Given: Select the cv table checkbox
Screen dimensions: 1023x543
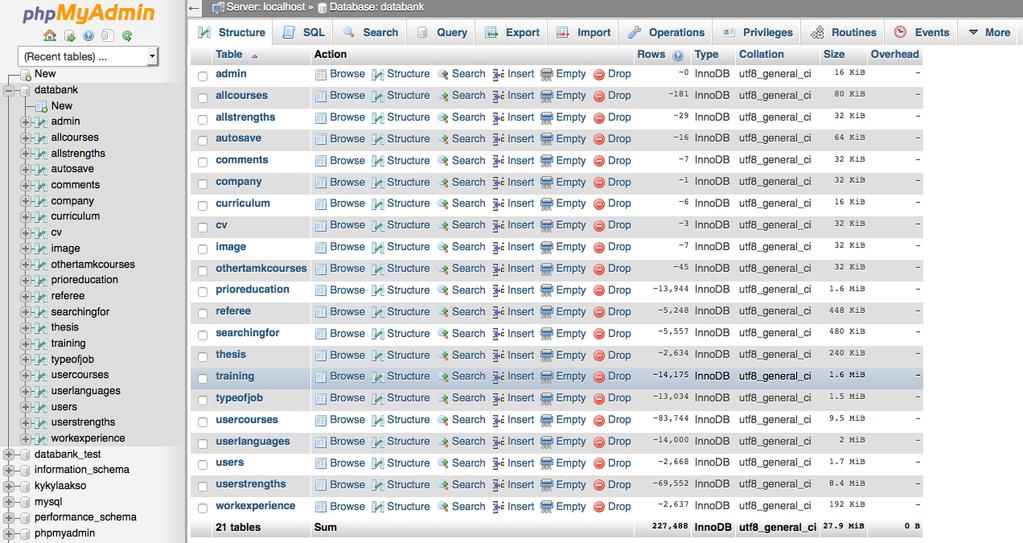Looking at the screenshot, I should pos(203,227).
